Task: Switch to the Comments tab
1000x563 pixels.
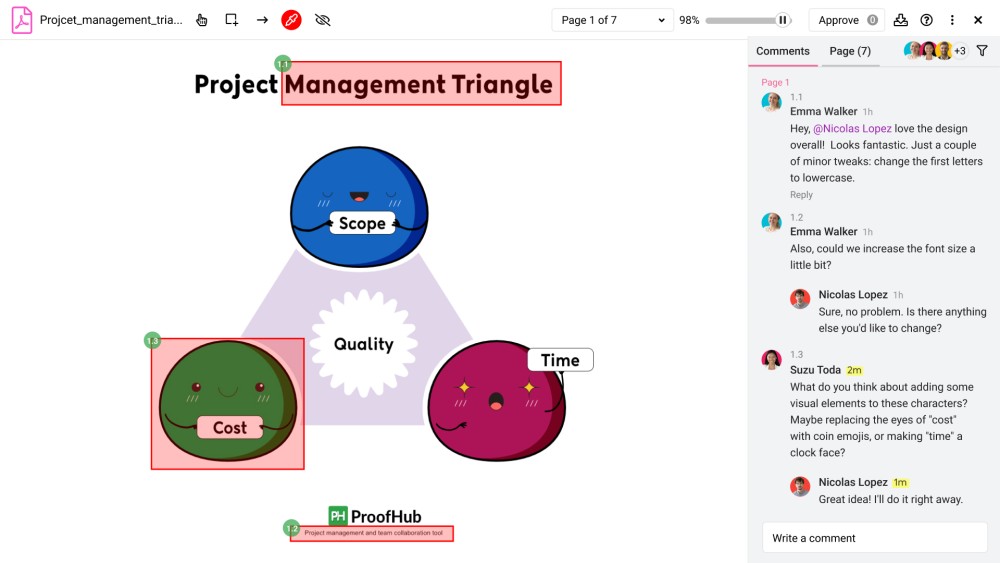Action: coord(783,51)
